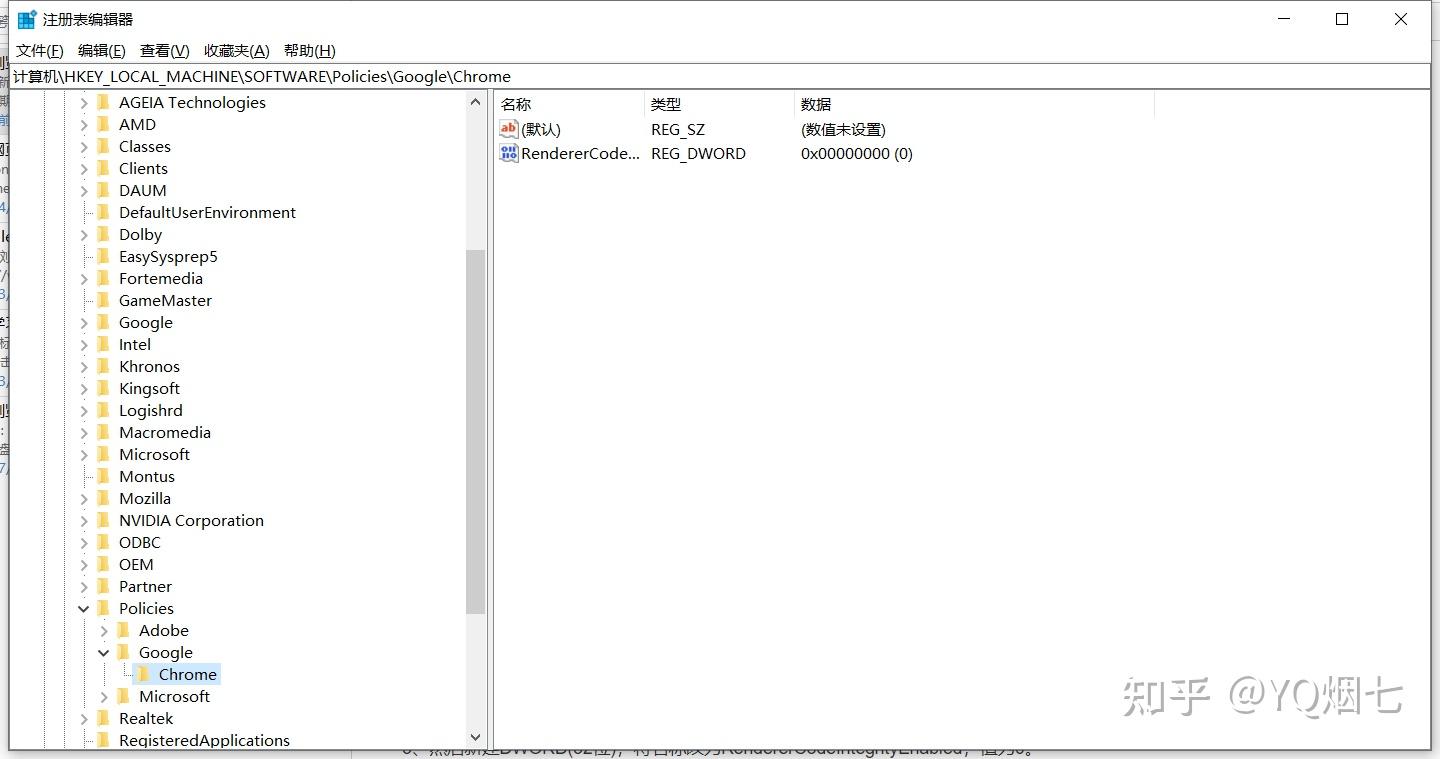
Task: Click the ODBC folder icon
Action: coord(104,542)
